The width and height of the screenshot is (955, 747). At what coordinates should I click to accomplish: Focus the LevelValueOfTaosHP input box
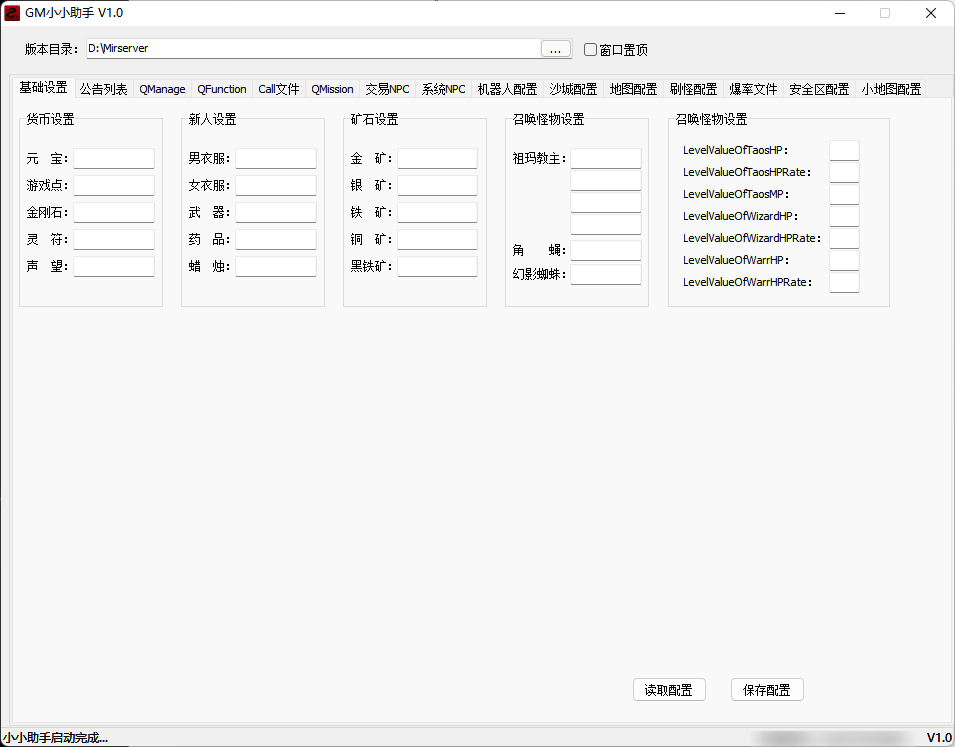(x=844, y=150)
